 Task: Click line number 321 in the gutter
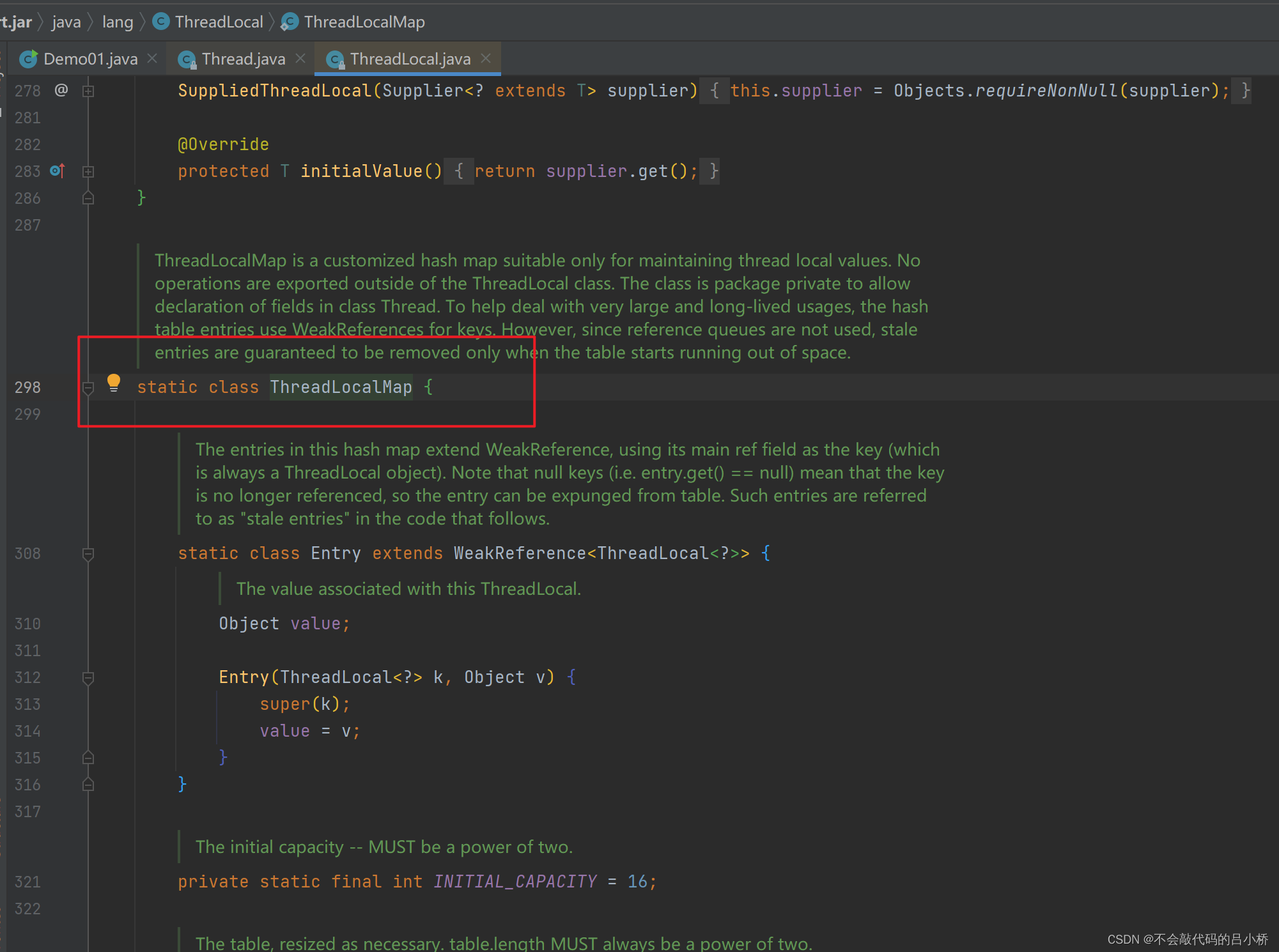tap(27, 882)
